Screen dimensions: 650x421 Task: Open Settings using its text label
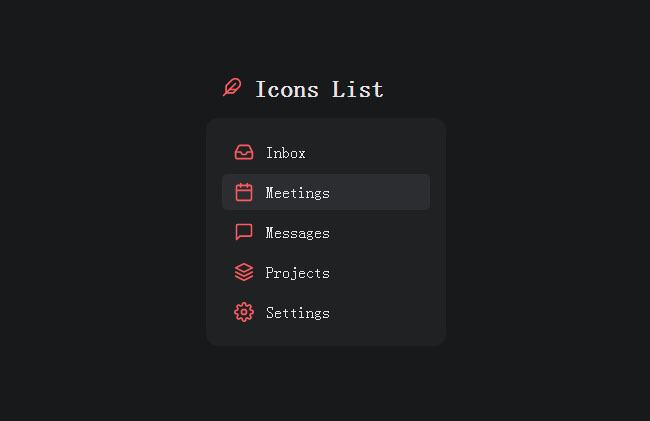point(297,313)
